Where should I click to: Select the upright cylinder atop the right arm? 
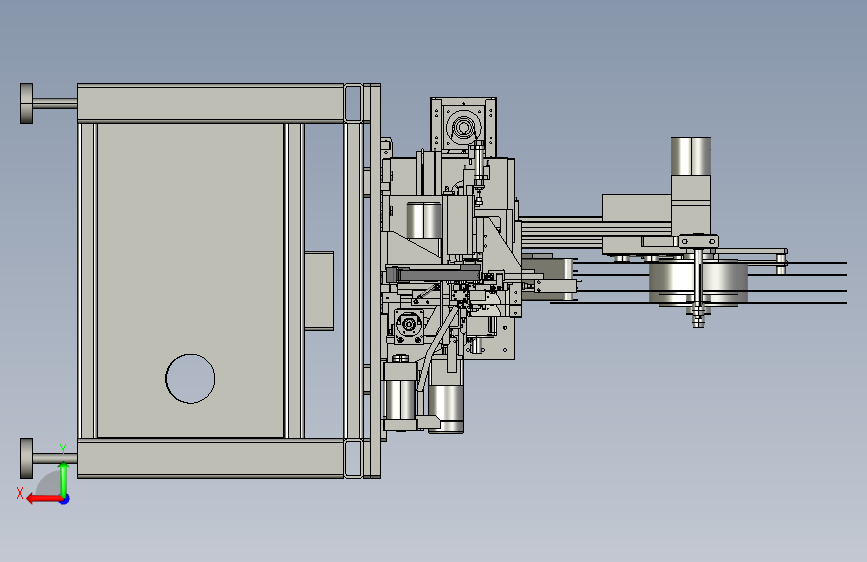point(691,157)
